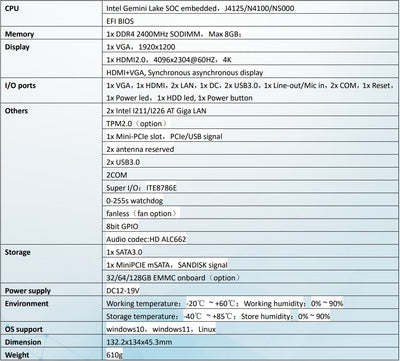Select the DDR4 2400MHz SODIMM cell
Image resolution: width=400 pixels, height=361 pixels.
(x=250, y=34)
